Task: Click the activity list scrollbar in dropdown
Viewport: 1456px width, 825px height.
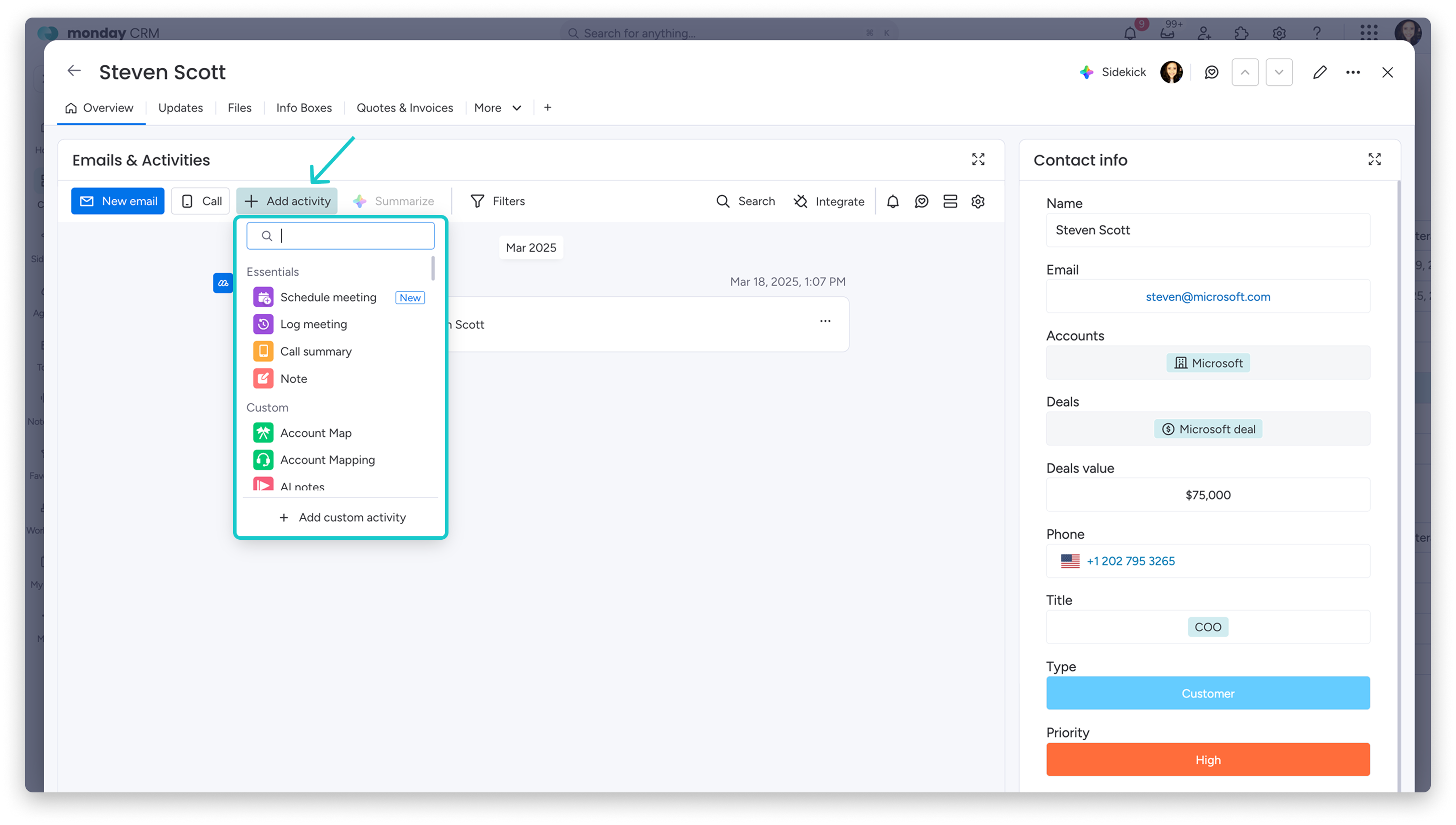Action: click(433, 268)
